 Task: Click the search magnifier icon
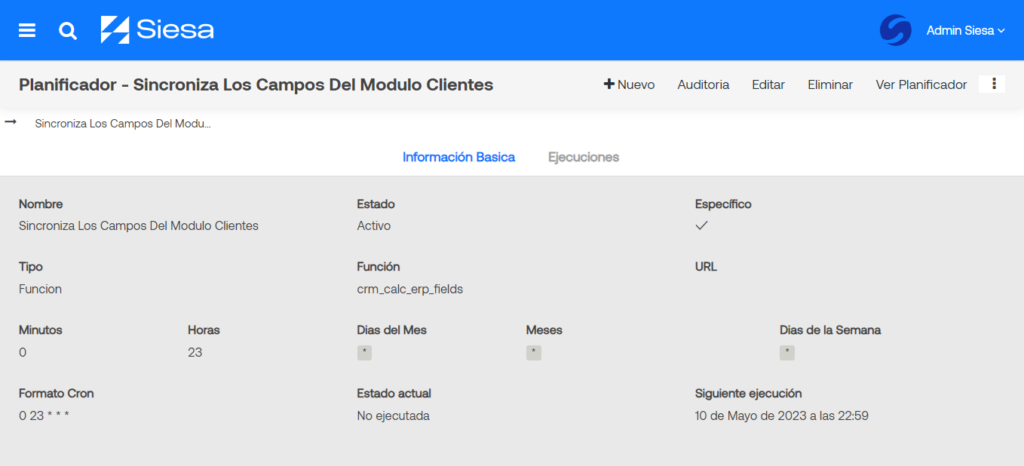pos(68,31)
